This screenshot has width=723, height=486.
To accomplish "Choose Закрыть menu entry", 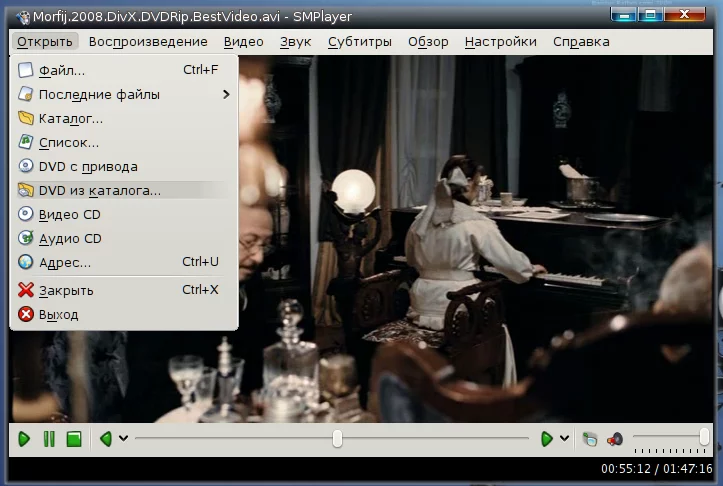I will pos(124,290).
